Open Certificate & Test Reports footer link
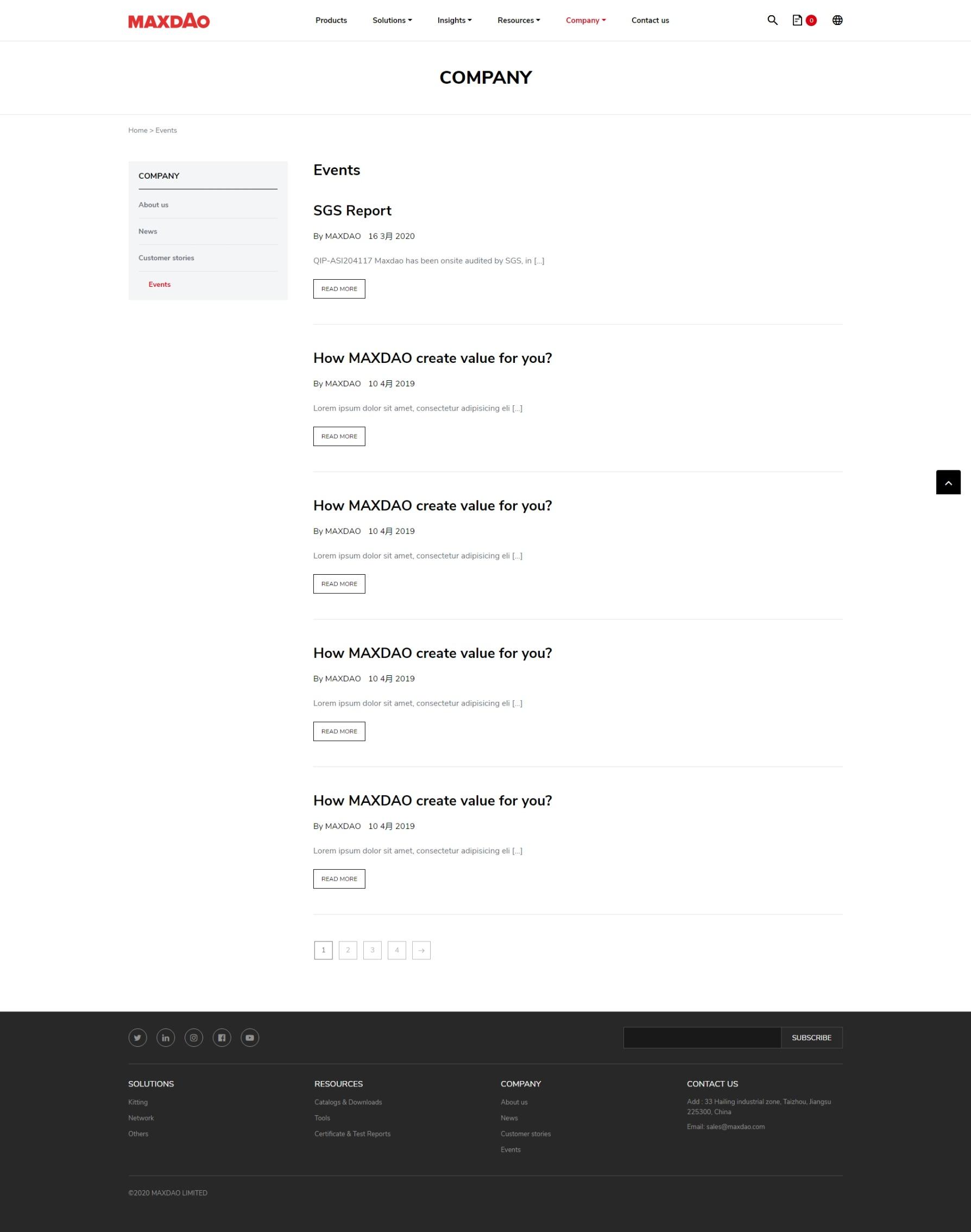The height and width of the screenshot is (1232, 971). click(352, 1134)
